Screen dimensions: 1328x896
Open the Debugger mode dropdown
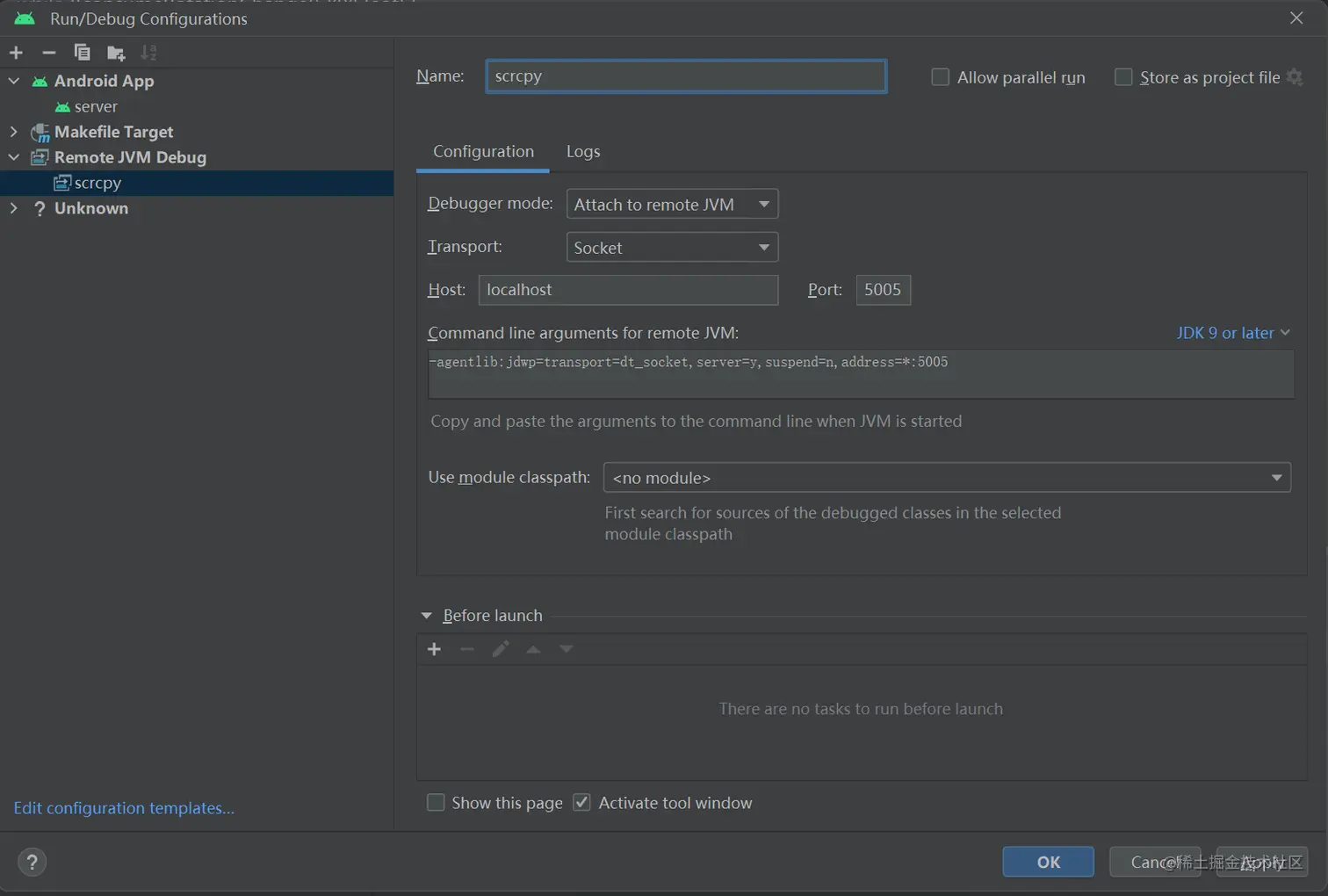(x=672, y=204)
